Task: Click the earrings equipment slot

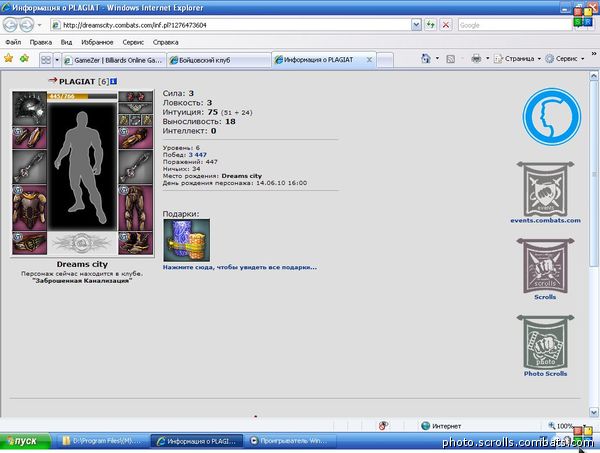Action: point(135,96)
